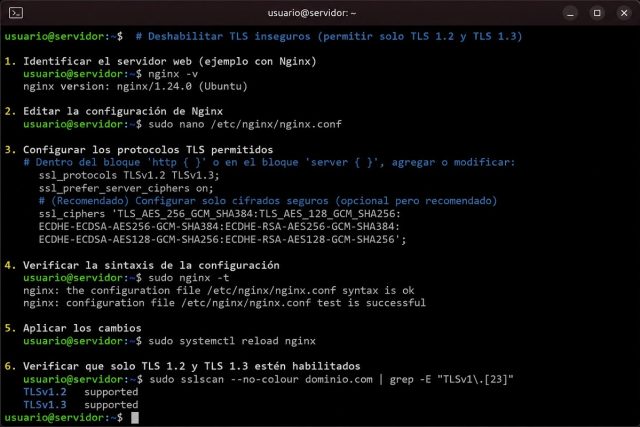Click heading 'Aplicar los cambios'
This screenshot has height=427, width=640.
[82, 328]
